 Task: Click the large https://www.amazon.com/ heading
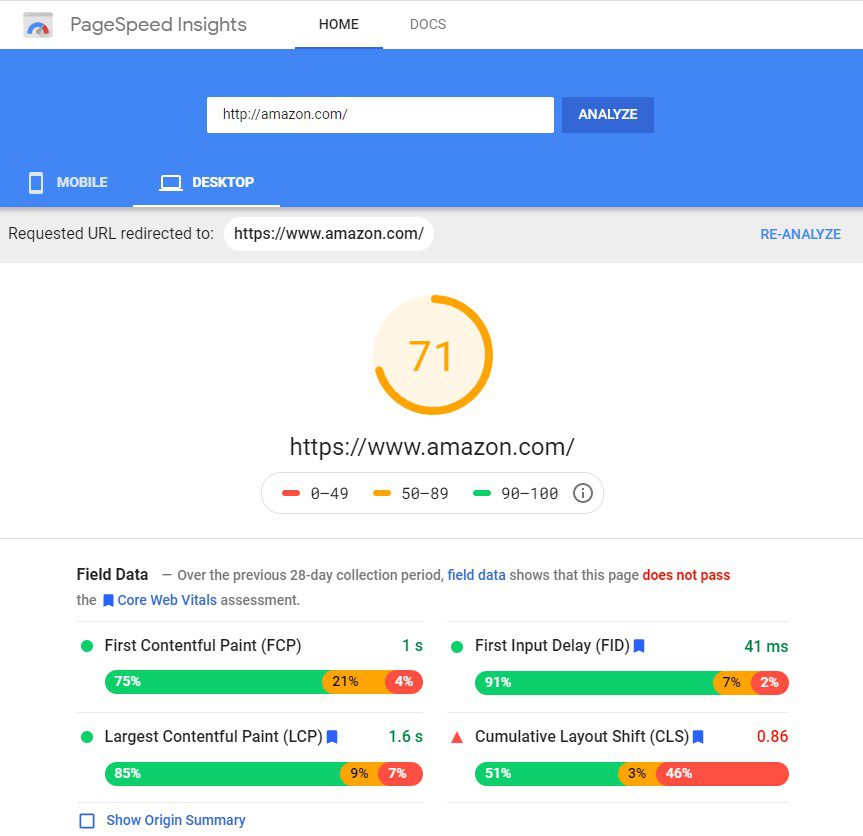point(432,447)
